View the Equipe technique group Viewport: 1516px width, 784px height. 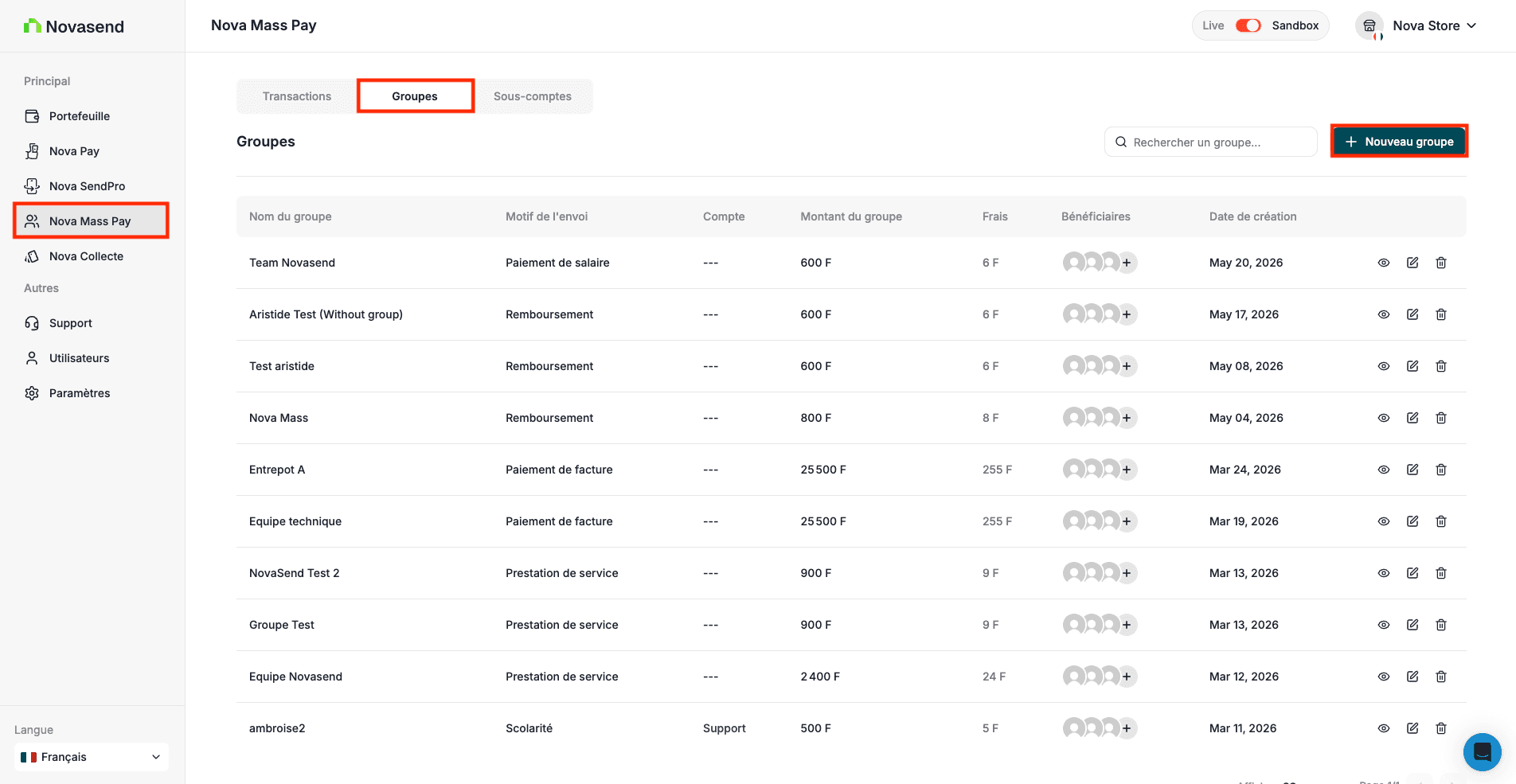pos(1384,521)
